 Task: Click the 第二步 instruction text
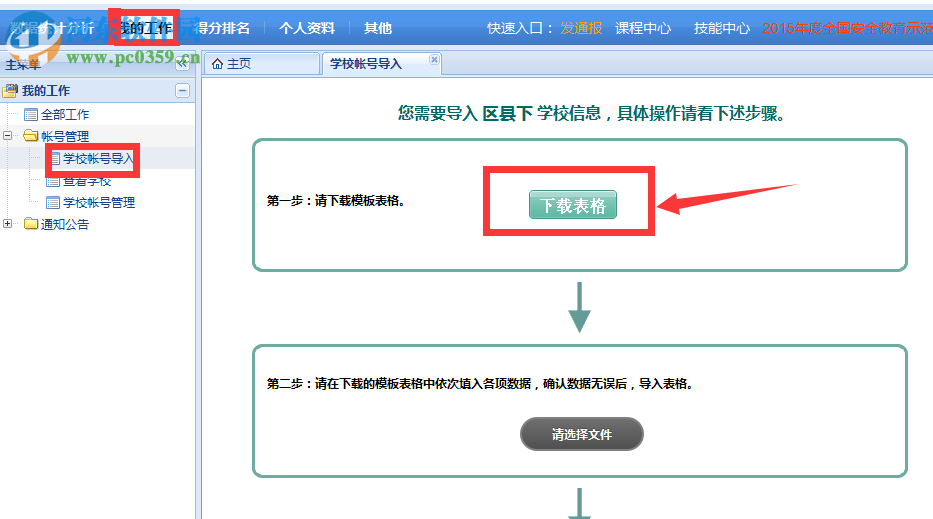click(x=480, y=384)
